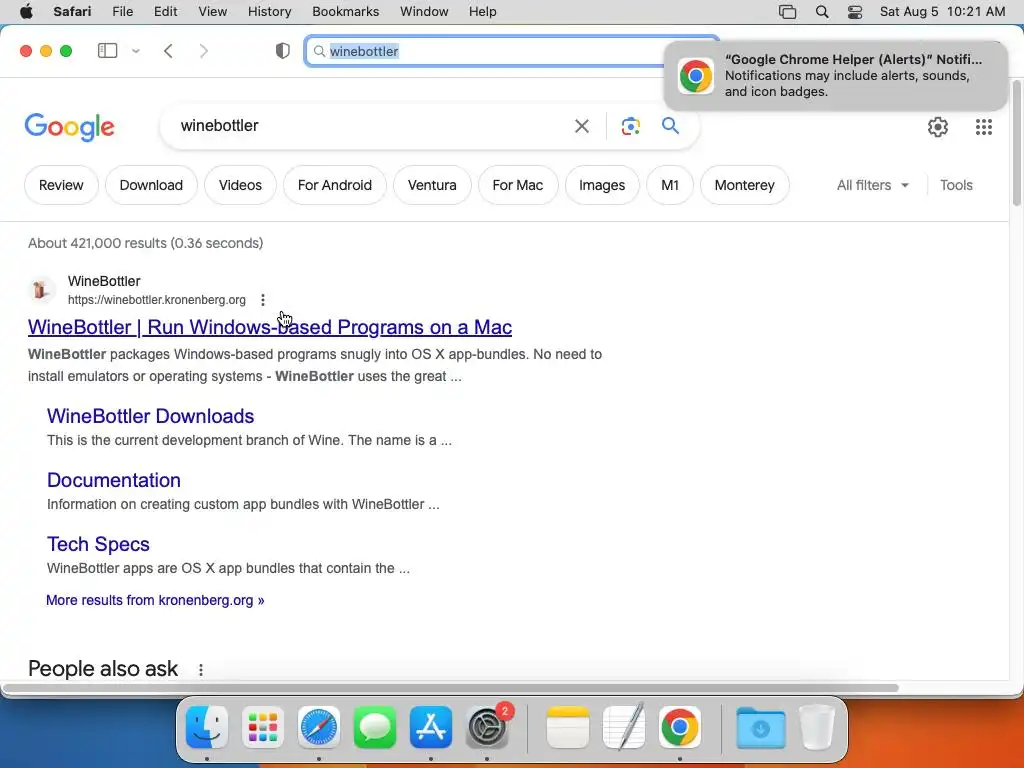Open Launchpad from the Dock
Screen dimensions: 1024x768
tap(263, 727)
